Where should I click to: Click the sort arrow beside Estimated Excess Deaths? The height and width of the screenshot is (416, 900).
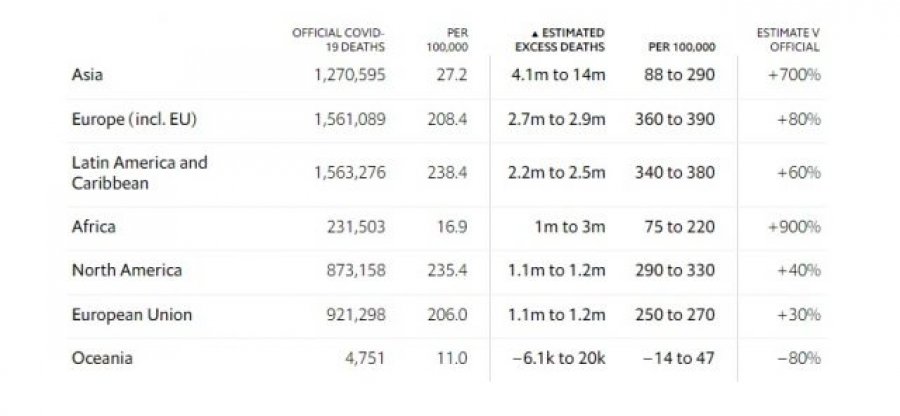pyautogui.click(x=535, y=33)
